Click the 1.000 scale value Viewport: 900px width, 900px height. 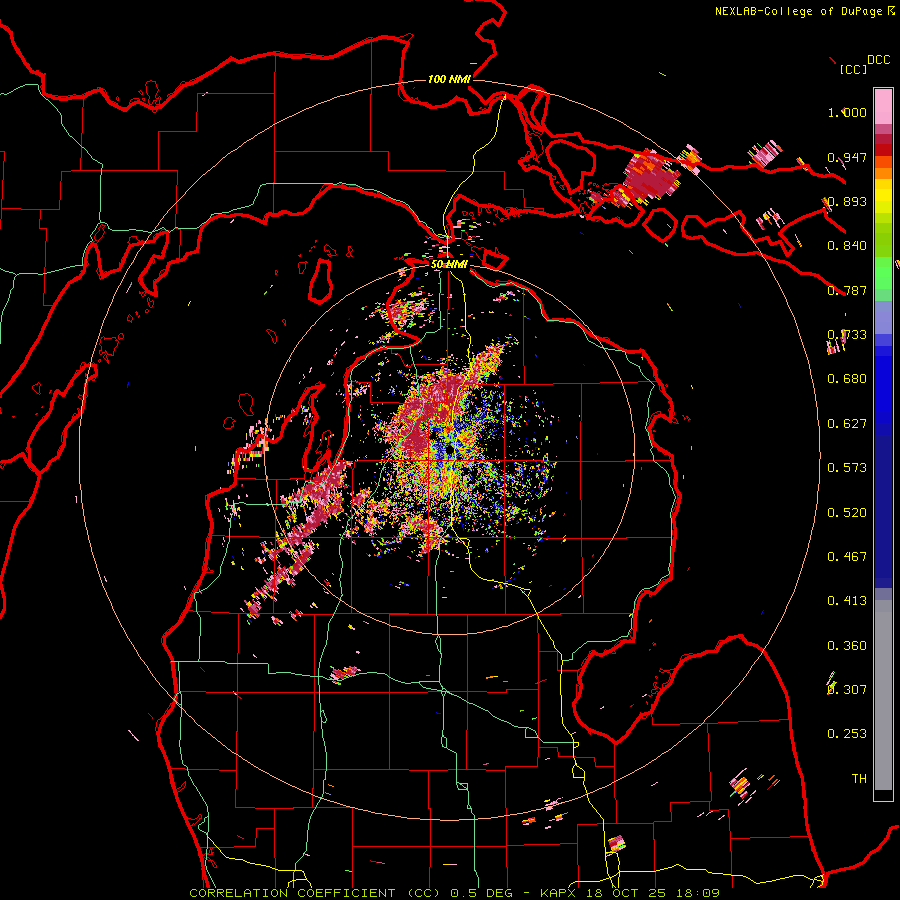(x=847, y=112)
